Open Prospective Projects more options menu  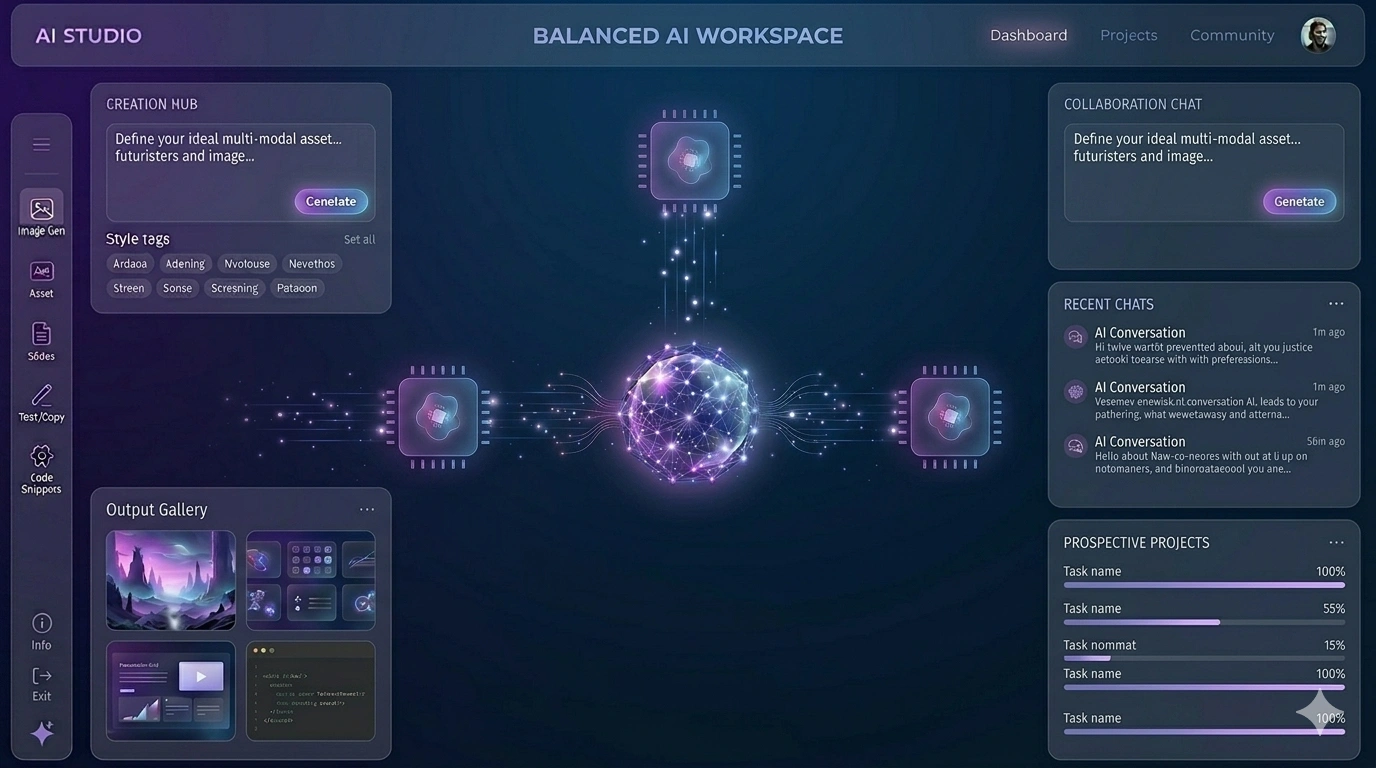1336,543
